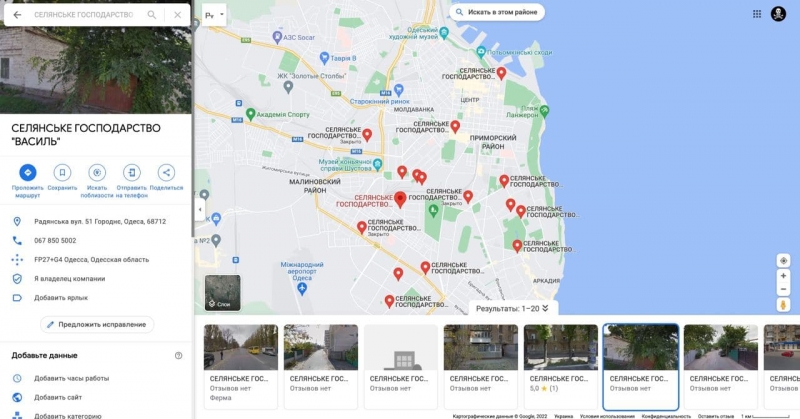Click Search this area button
The height and width of the screenshot is (419, 800).
pos(497,12)
